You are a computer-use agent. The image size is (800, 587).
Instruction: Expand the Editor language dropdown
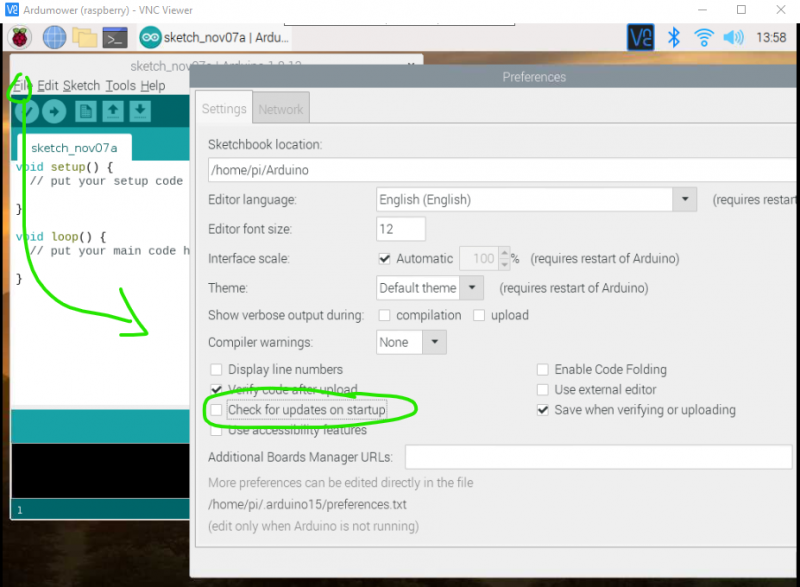[x=685, y=199]
